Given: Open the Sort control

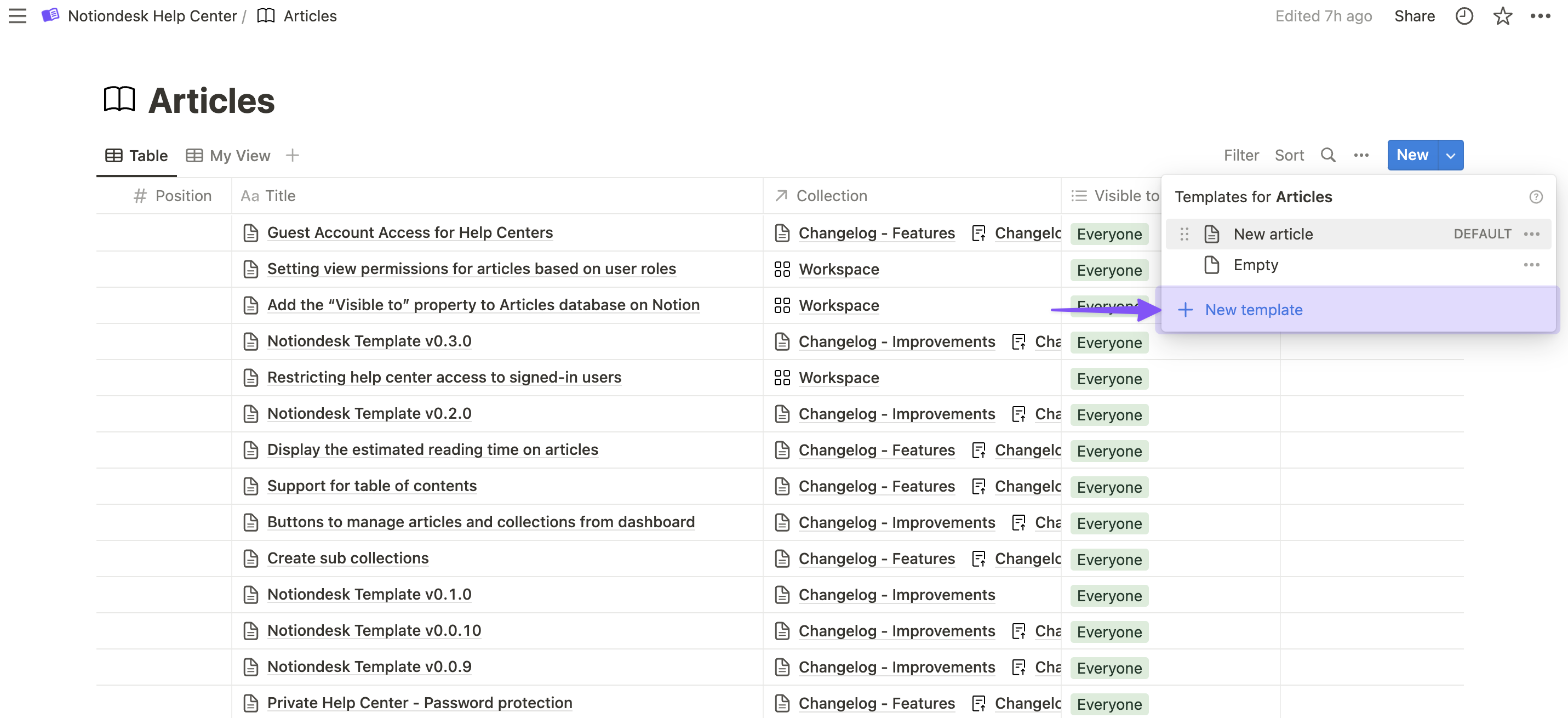Looking at the screenshot, I should point(1289,155).
